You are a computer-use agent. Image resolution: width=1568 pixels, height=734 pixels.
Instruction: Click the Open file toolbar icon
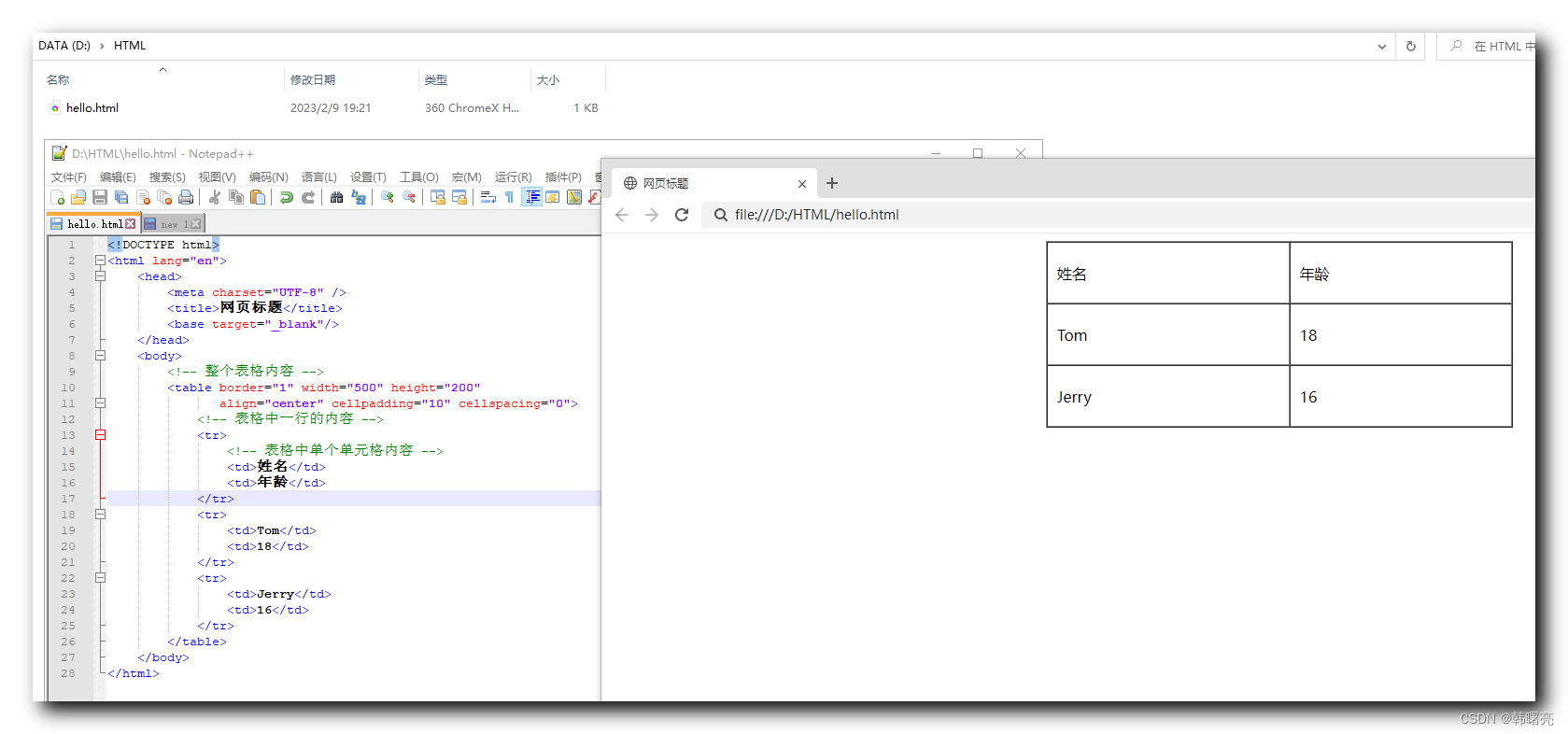pos(78,197)
